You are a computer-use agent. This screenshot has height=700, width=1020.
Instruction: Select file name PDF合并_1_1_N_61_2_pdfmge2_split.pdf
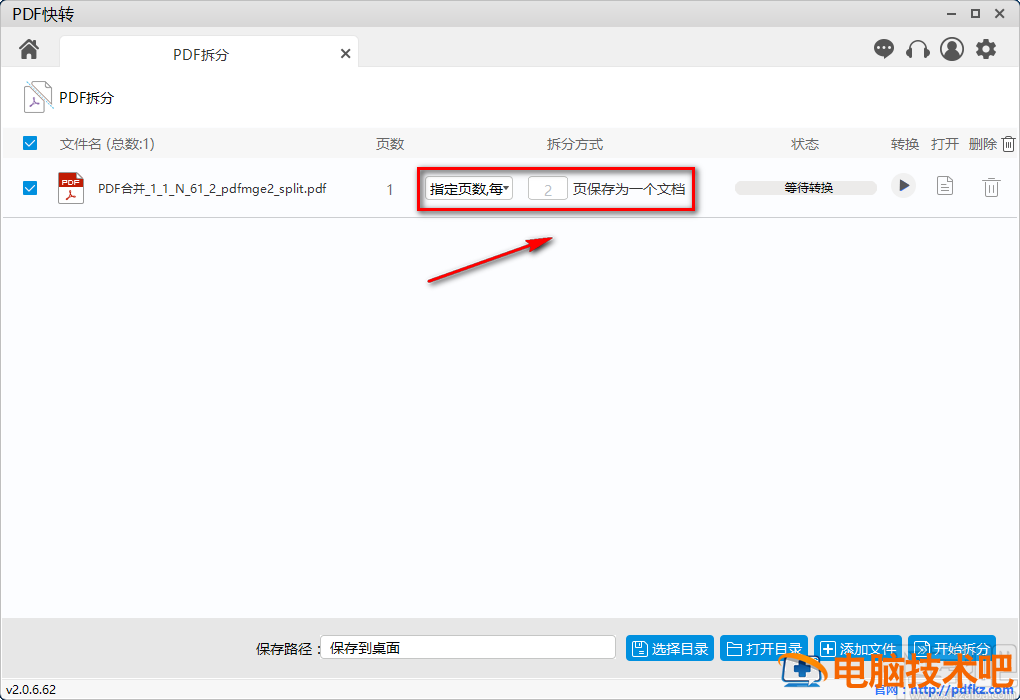click(212, 189)
